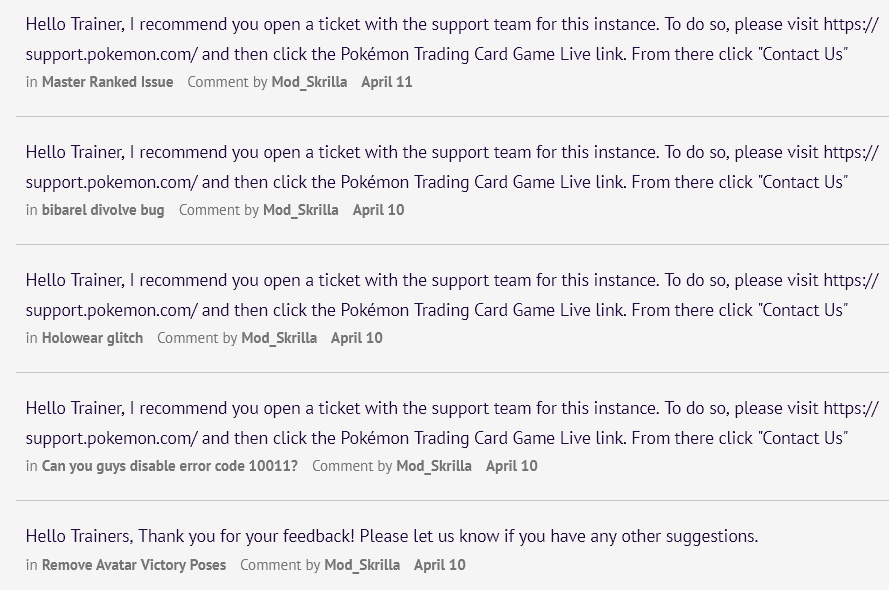
Task: Click April 10 date on Victory Poses comment
Action: pos(439,565)
